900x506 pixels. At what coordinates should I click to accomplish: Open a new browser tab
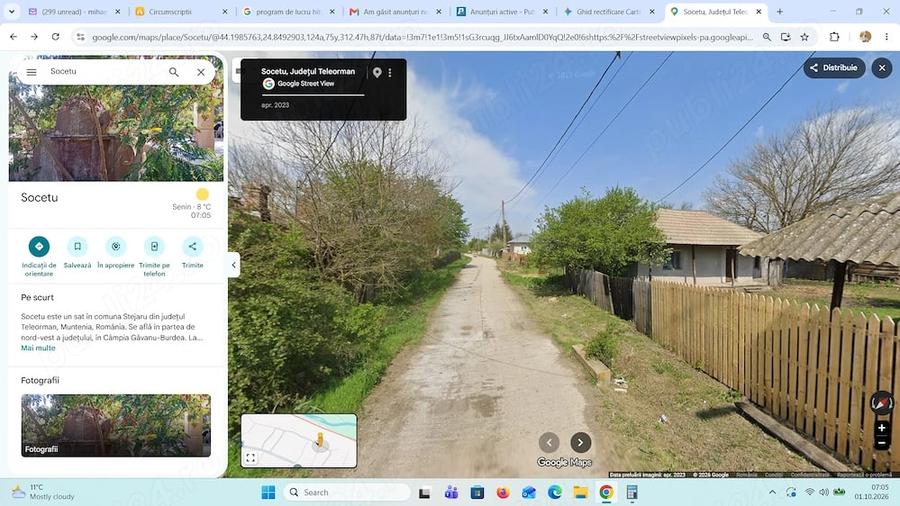point(779,11)
